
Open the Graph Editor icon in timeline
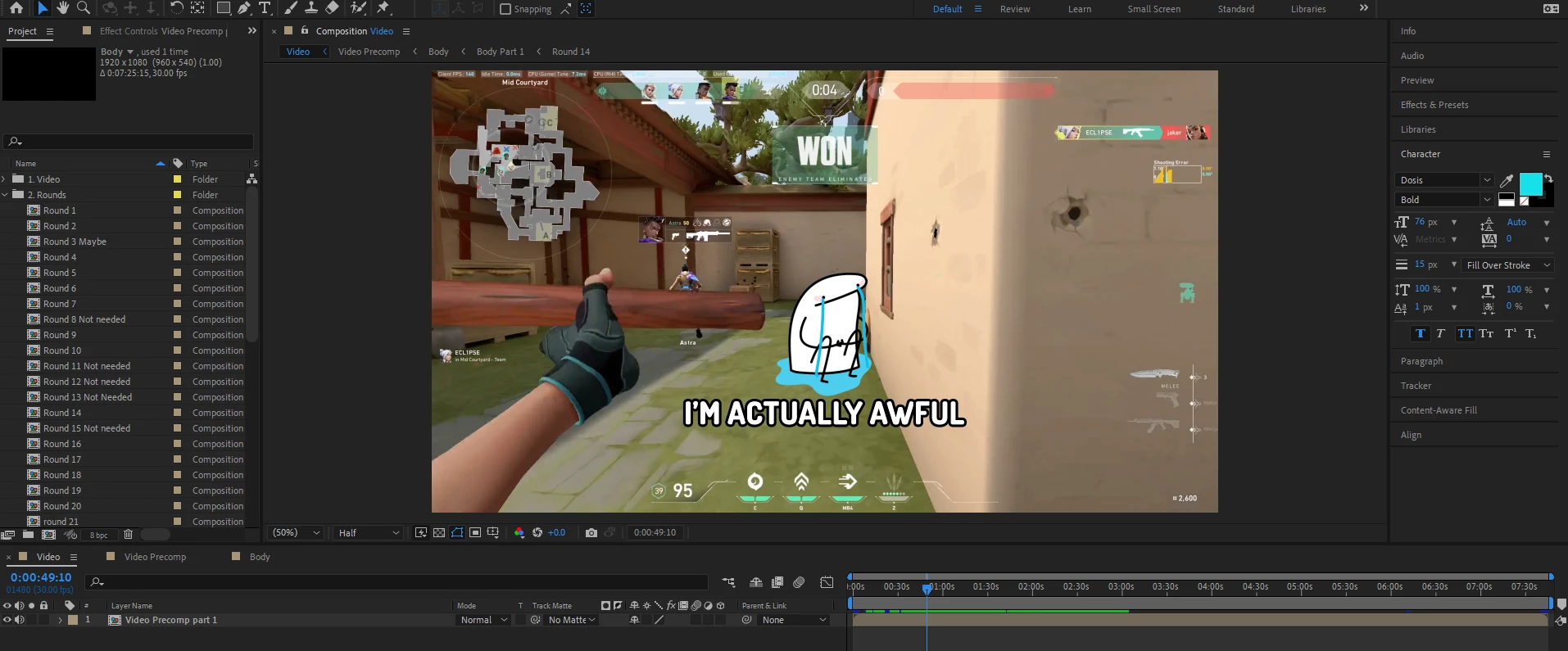(827, 582)
